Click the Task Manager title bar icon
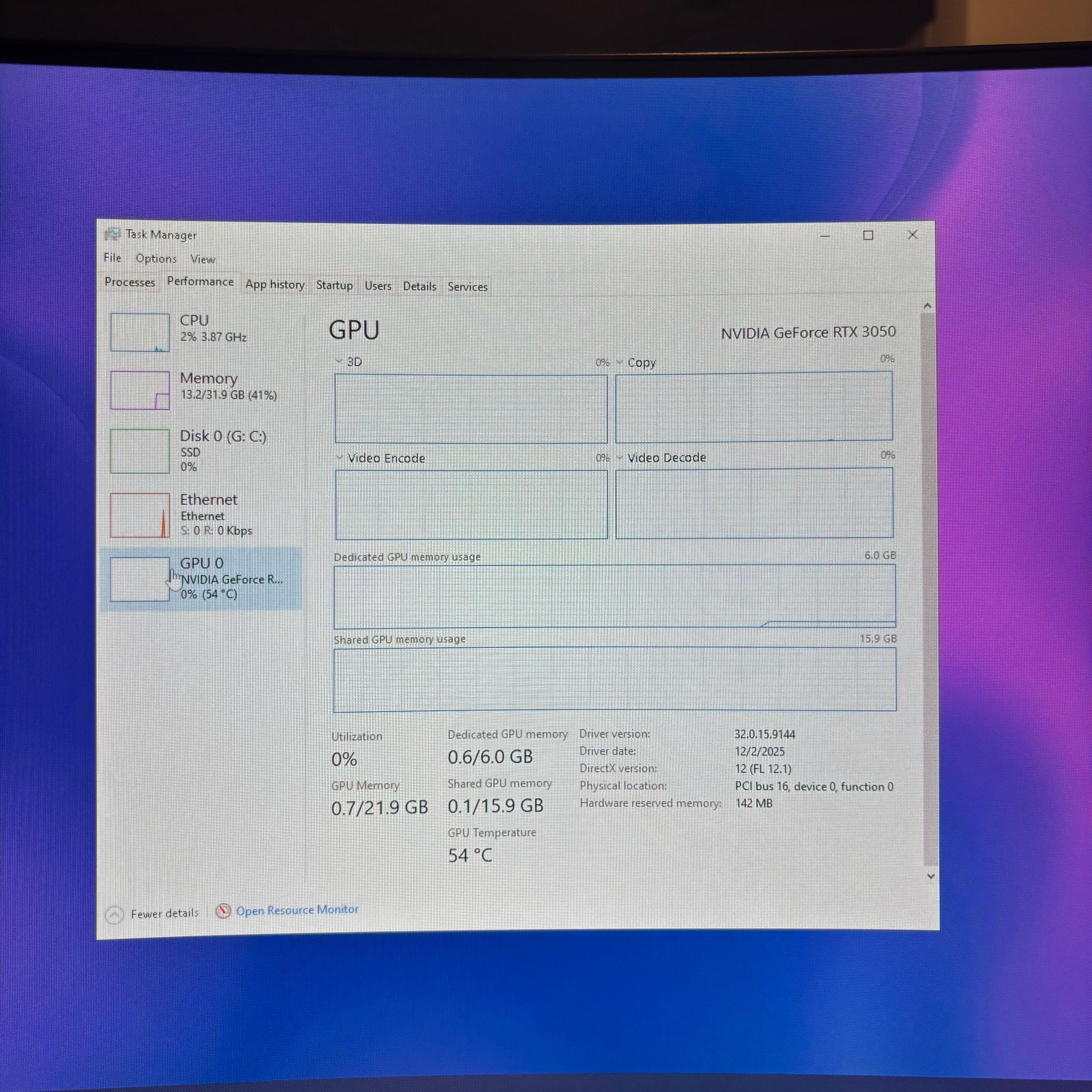This screenshot has height=1092, width=1092. (x=113, y=234)
